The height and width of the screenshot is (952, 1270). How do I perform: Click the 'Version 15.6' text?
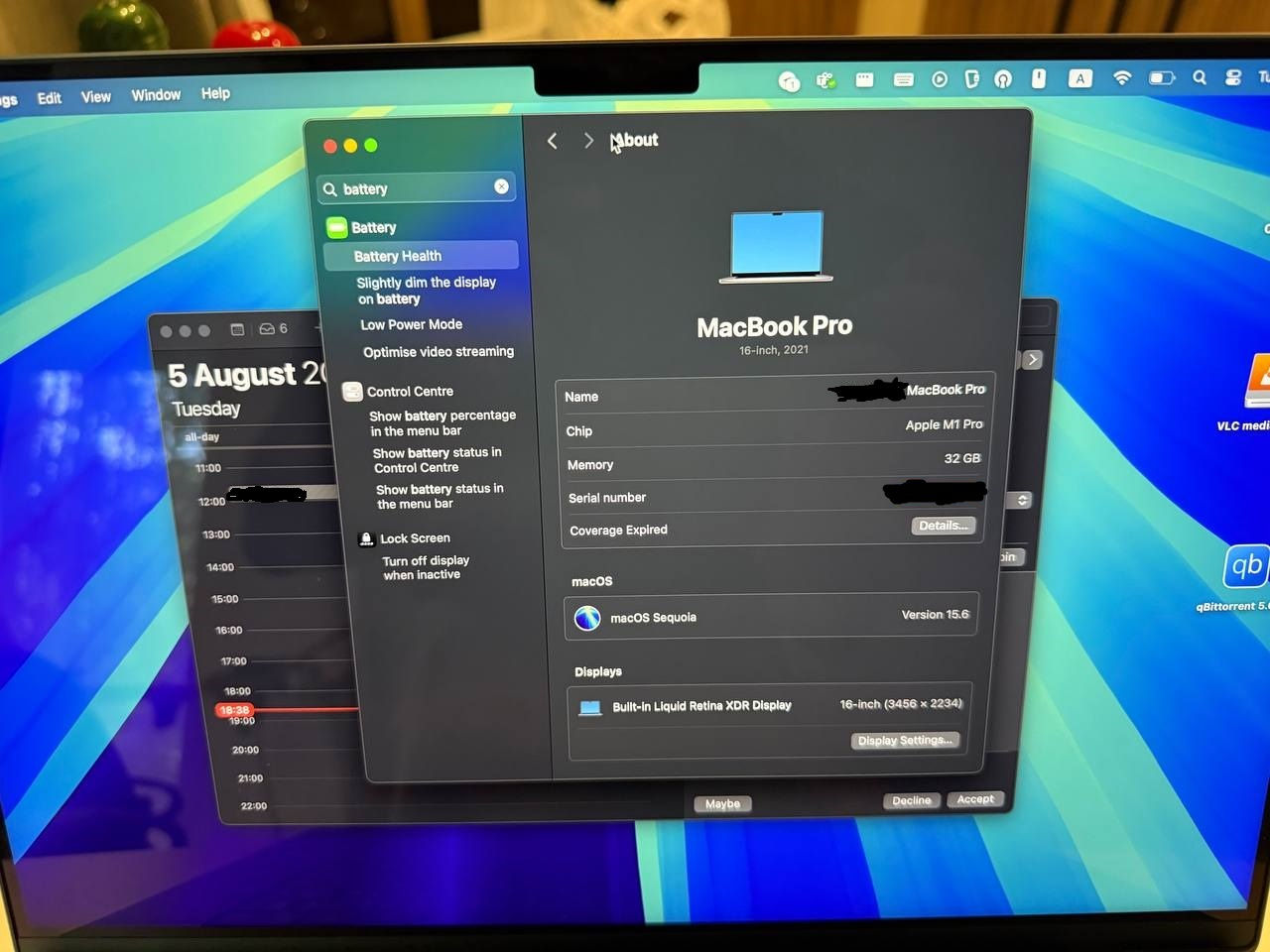coord(935,615)
